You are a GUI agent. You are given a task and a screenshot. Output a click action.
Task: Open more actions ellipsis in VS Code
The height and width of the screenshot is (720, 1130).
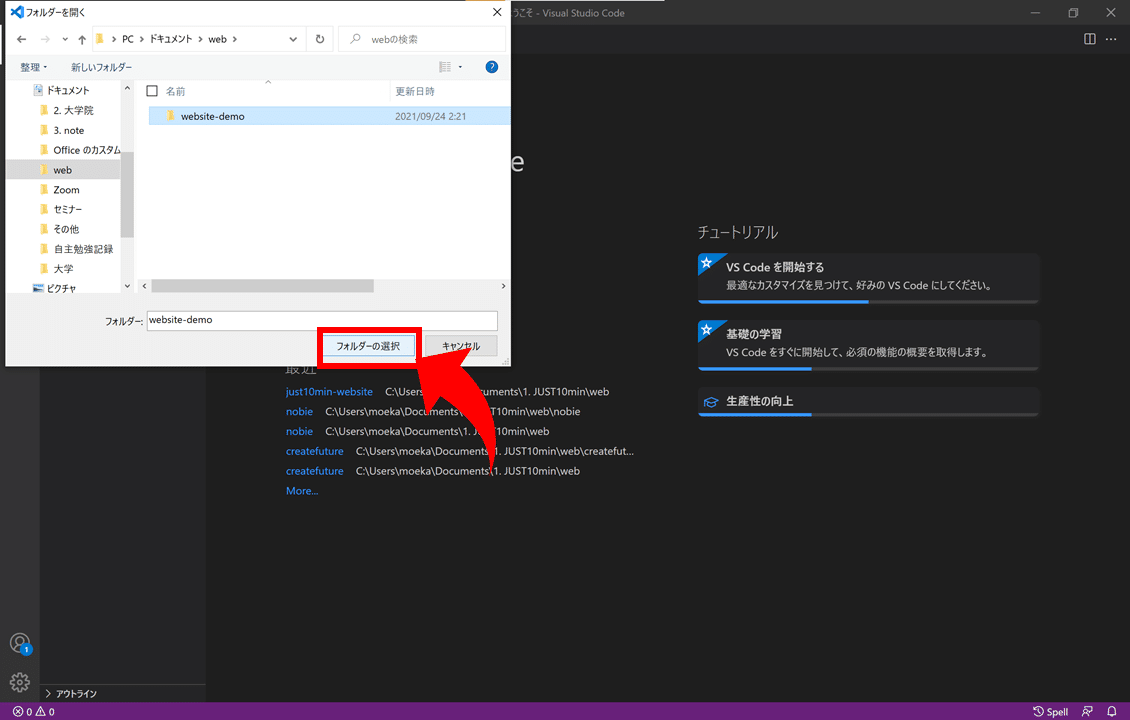(x=1111, y=39)
